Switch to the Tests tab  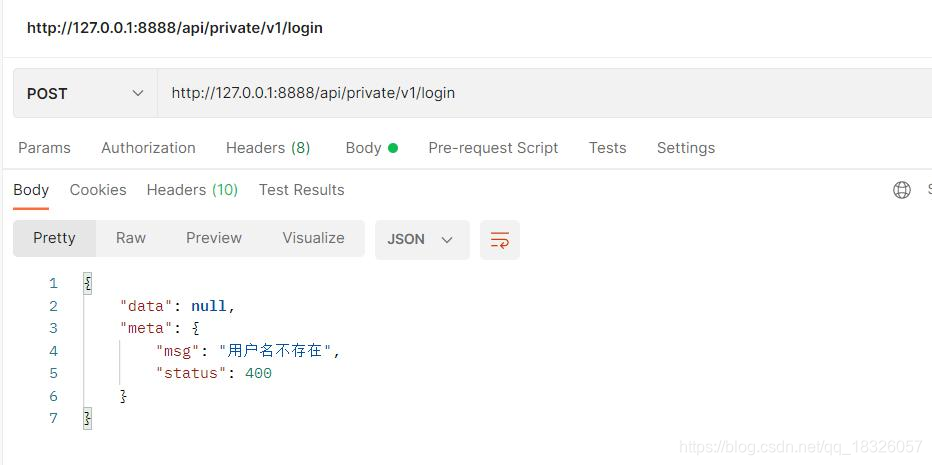click(607, 148)
